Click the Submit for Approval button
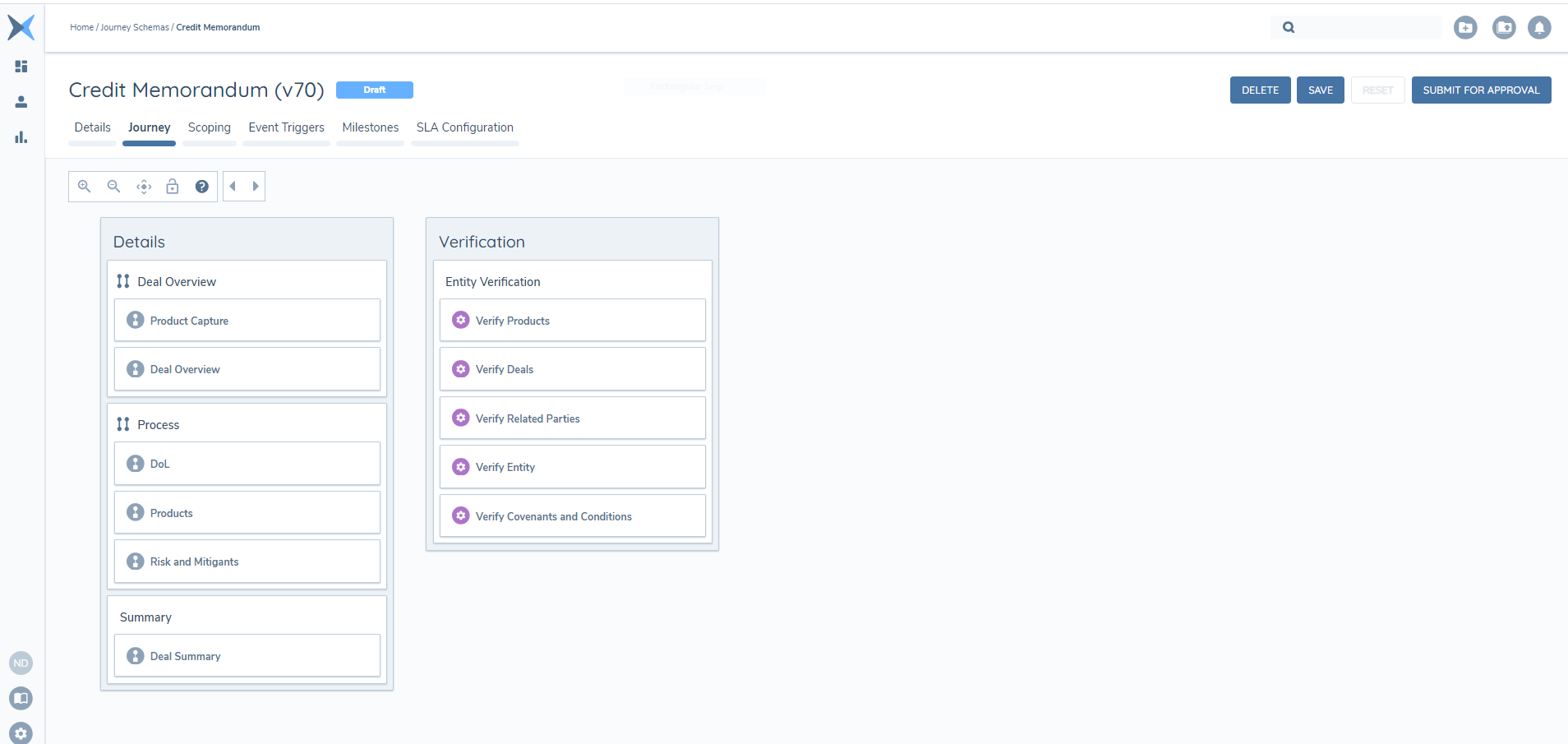This screenshot has height=744, width=1568. pyautogui.click(x=1481, y=90)
